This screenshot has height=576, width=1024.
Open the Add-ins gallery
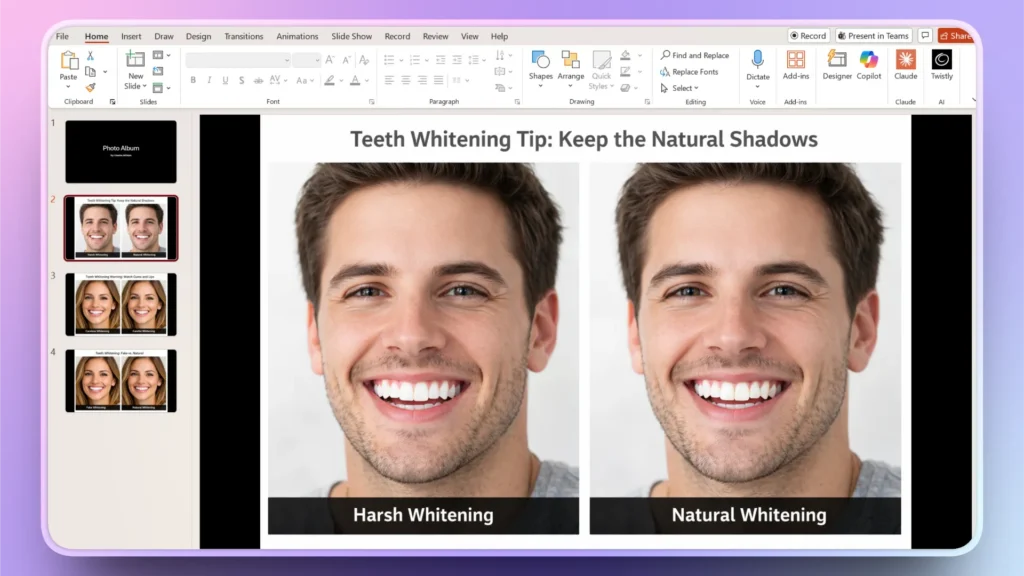(x=795, y=65)
